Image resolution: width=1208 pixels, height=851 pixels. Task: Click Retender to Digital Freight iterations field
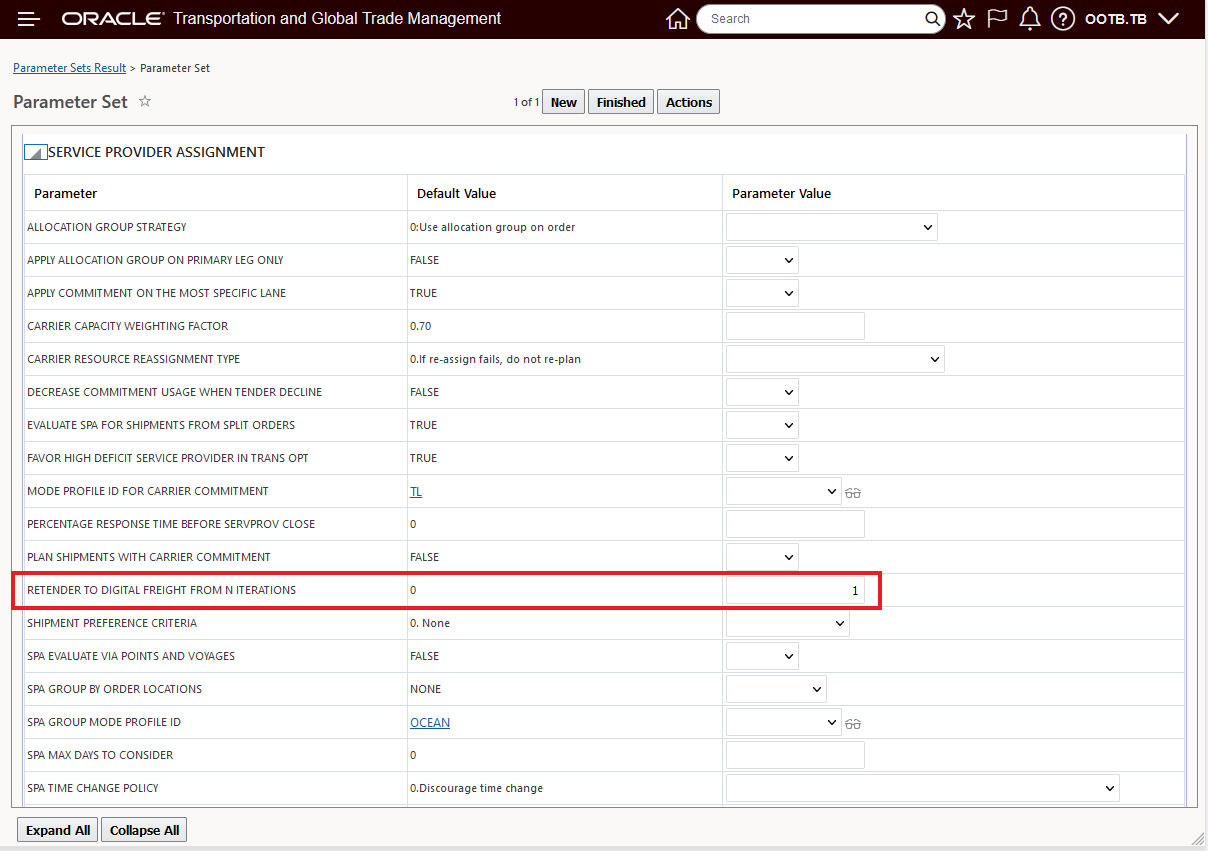click(795, 590)
